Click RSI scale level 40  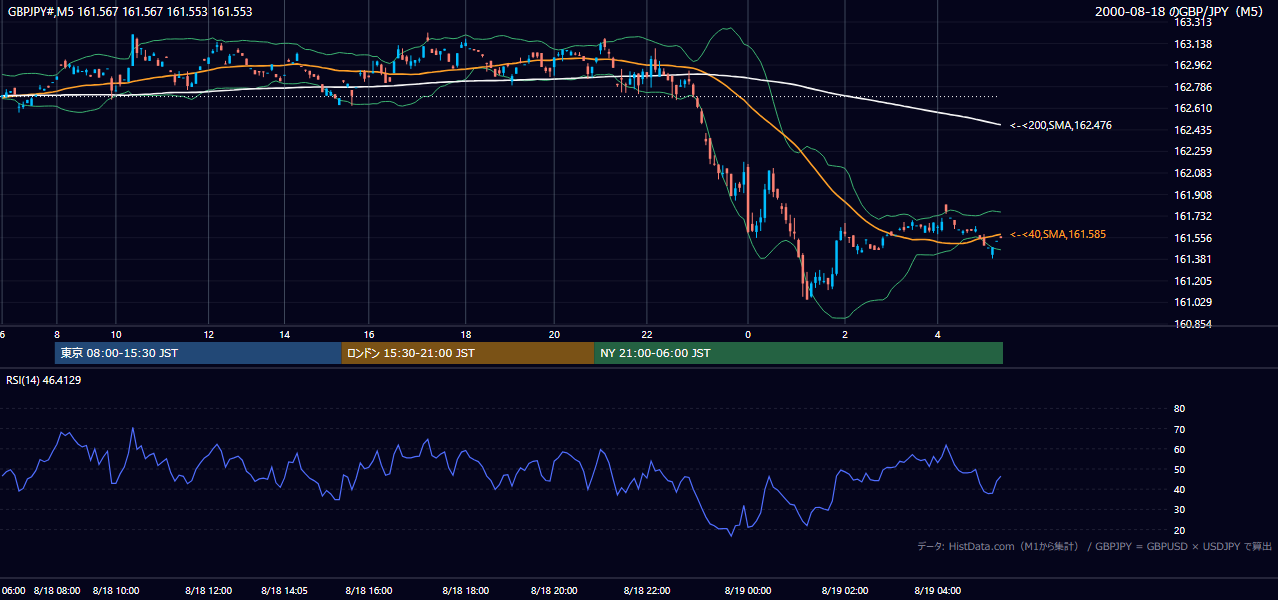click(x=1179, y=489)
